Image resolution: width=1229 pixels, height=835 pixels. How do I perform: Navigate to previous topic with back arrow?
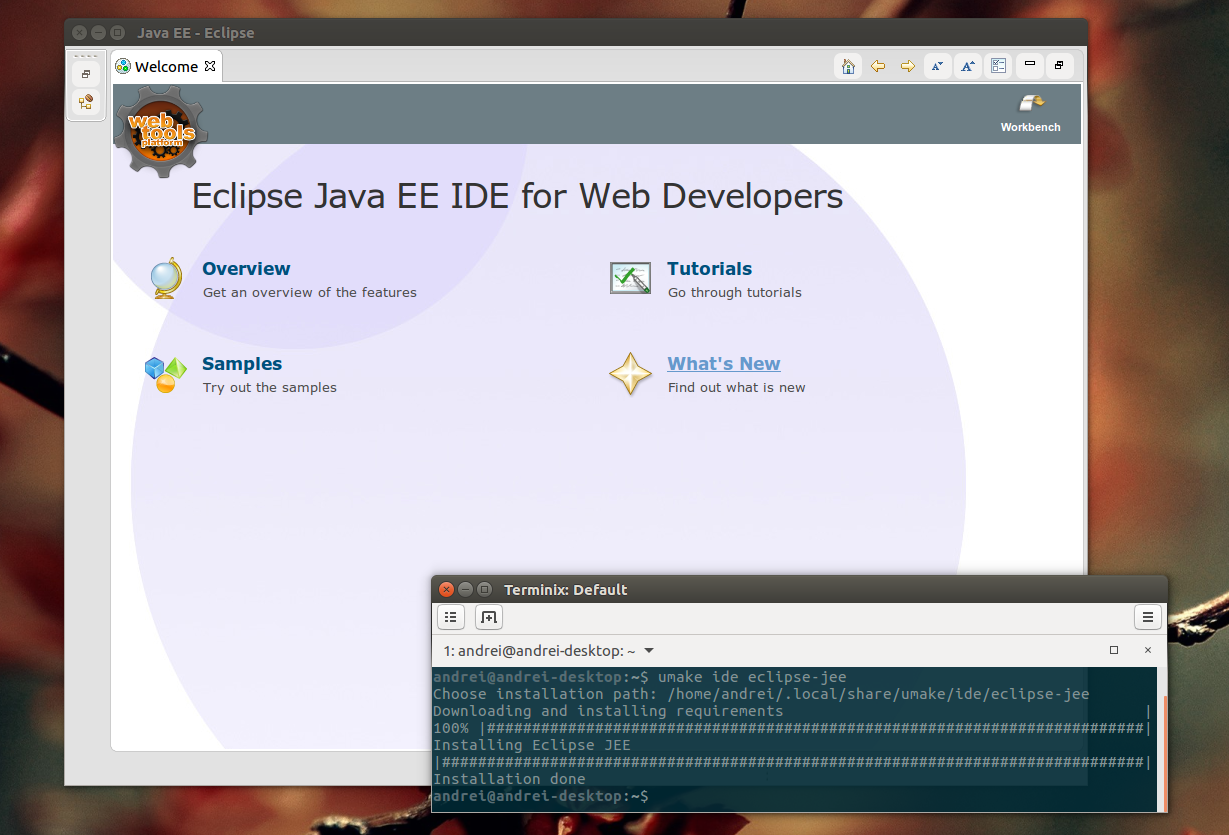[x=878, y=66]
